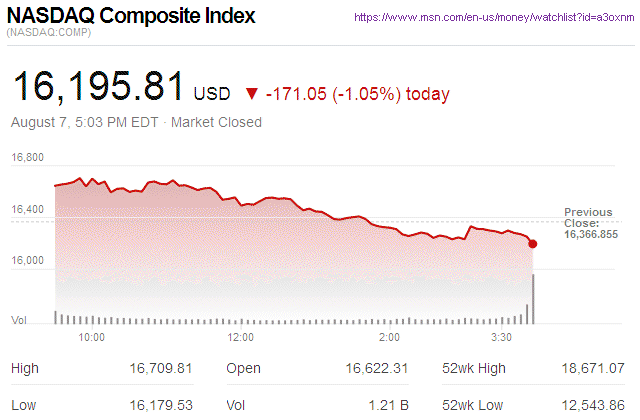
Task: Click the 10:00 time axis label
Action: (x=92, y=337)
